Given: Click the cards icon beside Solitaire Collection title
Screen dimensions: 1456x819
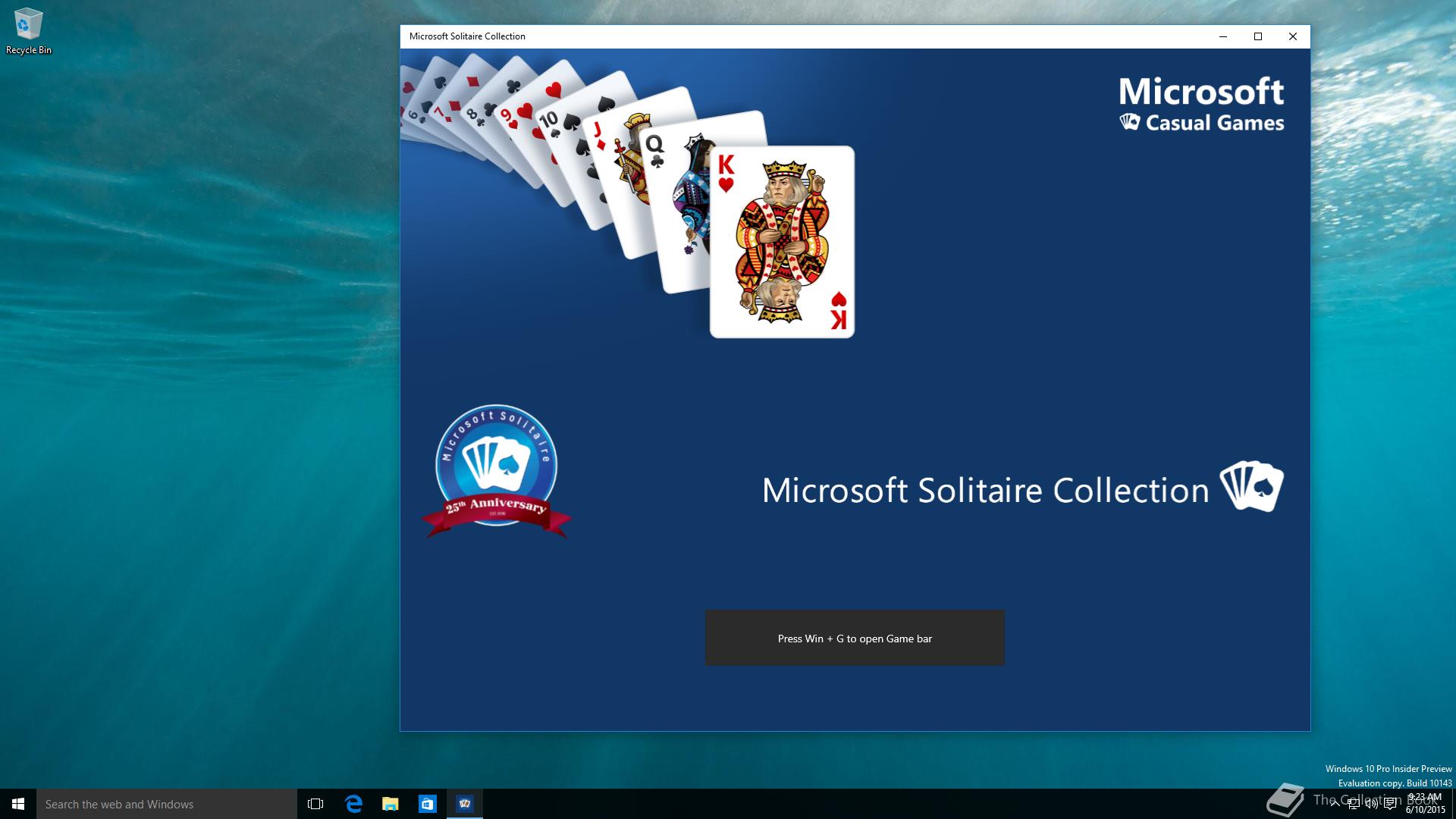Looking at the screenshot, I should pyautogui.click(x=1251, y=486).
